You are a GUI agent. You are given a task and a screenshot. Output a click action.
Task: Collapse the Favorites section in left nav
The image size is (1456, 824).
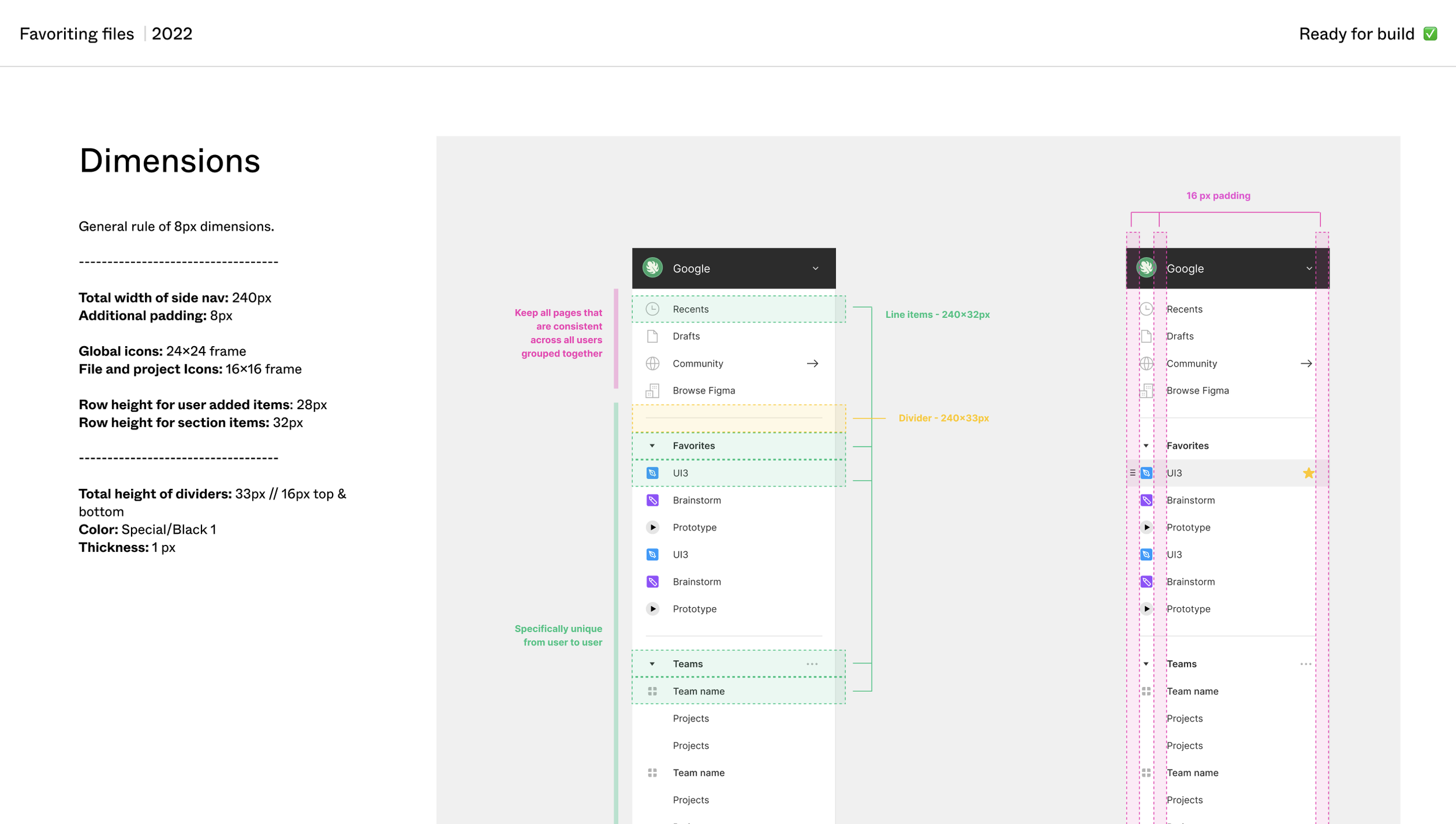click(x=652, y=446)
